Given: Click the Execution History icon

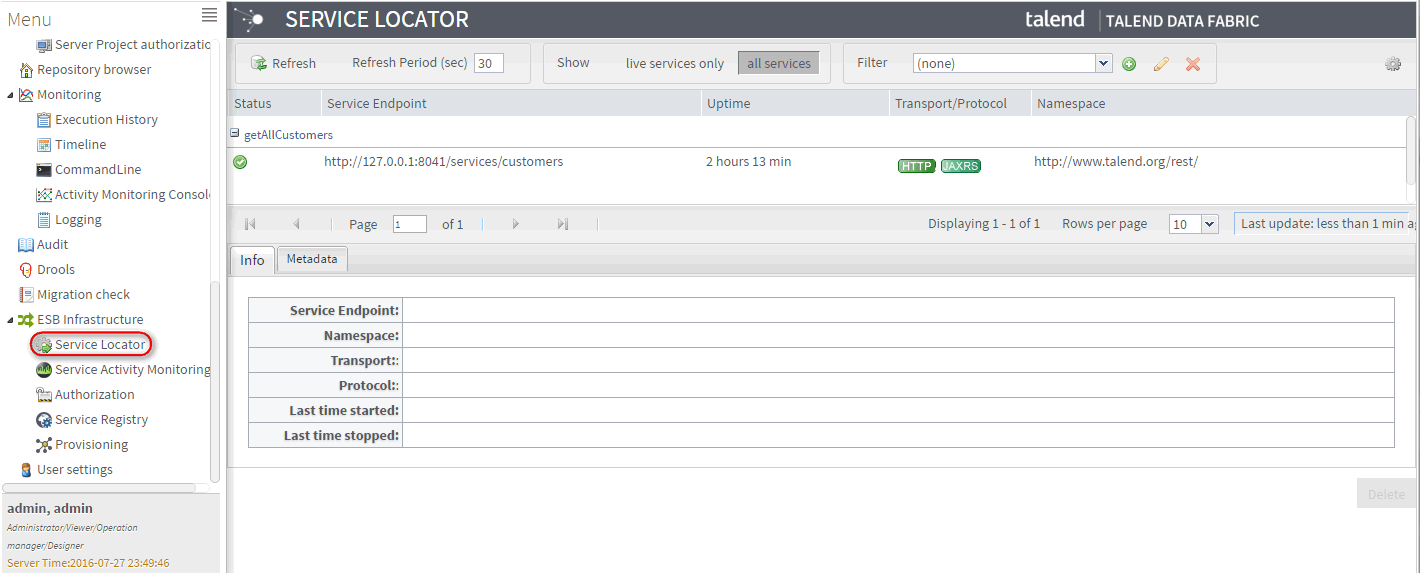Looking at the screenshot, I should click(44, 120).
